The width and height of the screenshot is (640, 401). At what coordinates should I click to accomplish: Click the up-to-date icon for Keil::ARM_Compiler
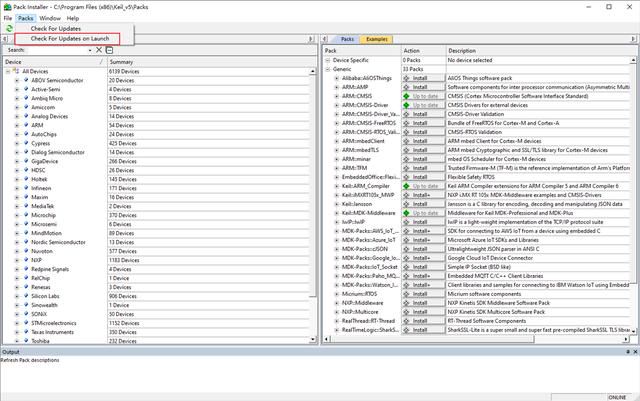(406, 186)
